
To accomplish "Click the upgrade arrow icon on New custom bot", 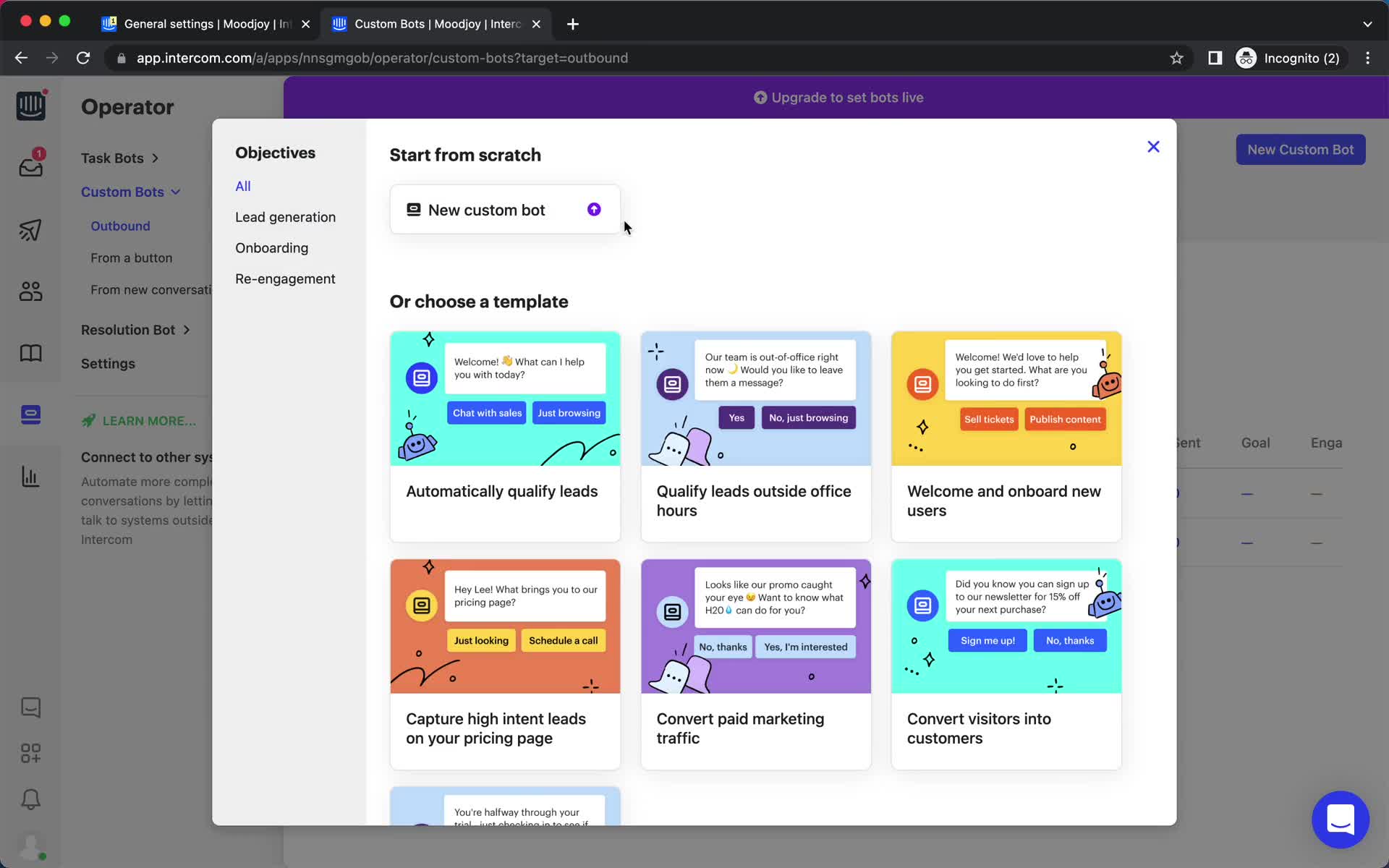I will 594,209.
